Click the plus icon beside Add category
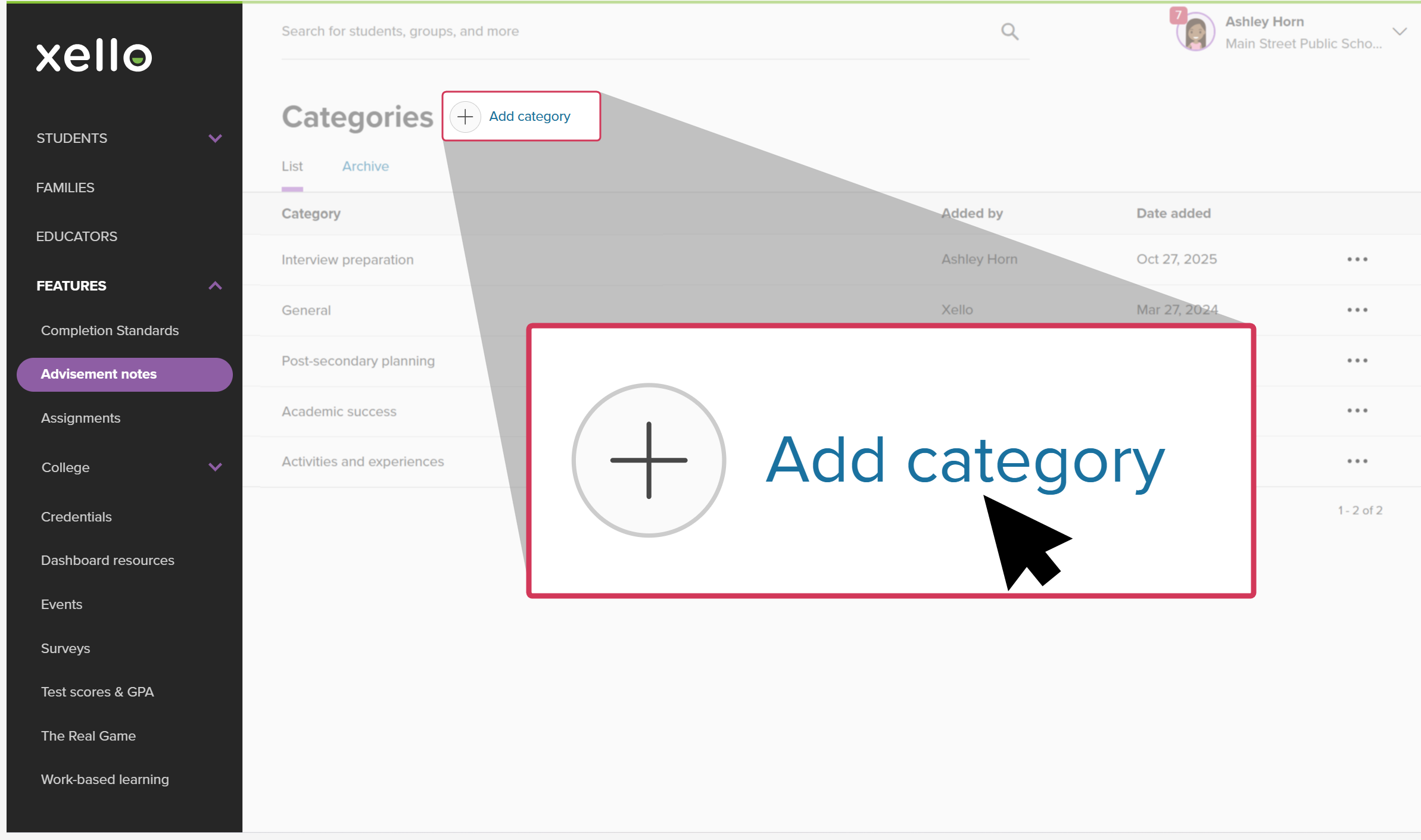The width and height of the screenshot is (1421, 840). (465, 117)
